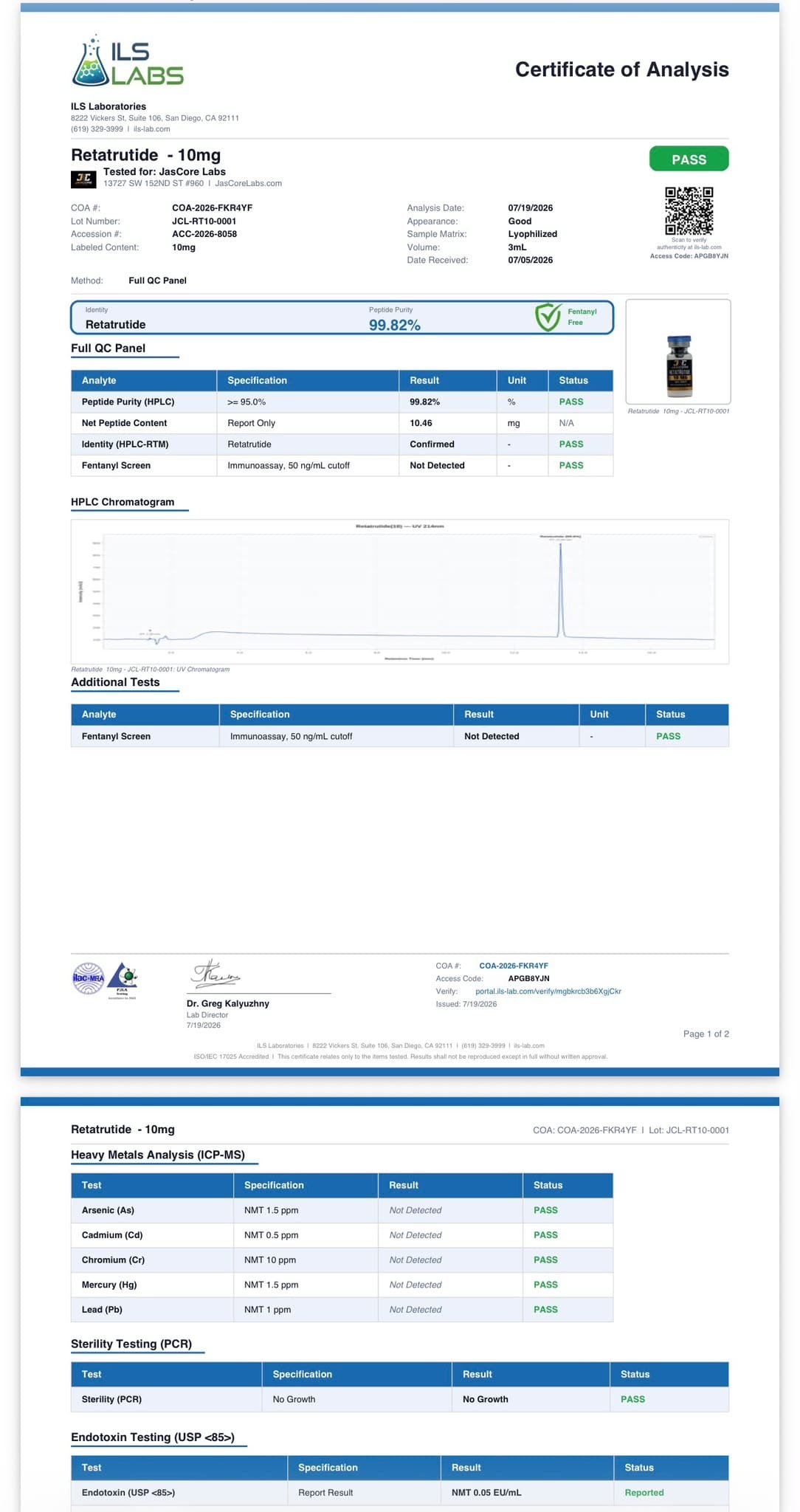Click the 'Dr. Greg Kalyuzhny' name under the signature
Viewport: 800px width, 1512px height.
pos(228,1004)
